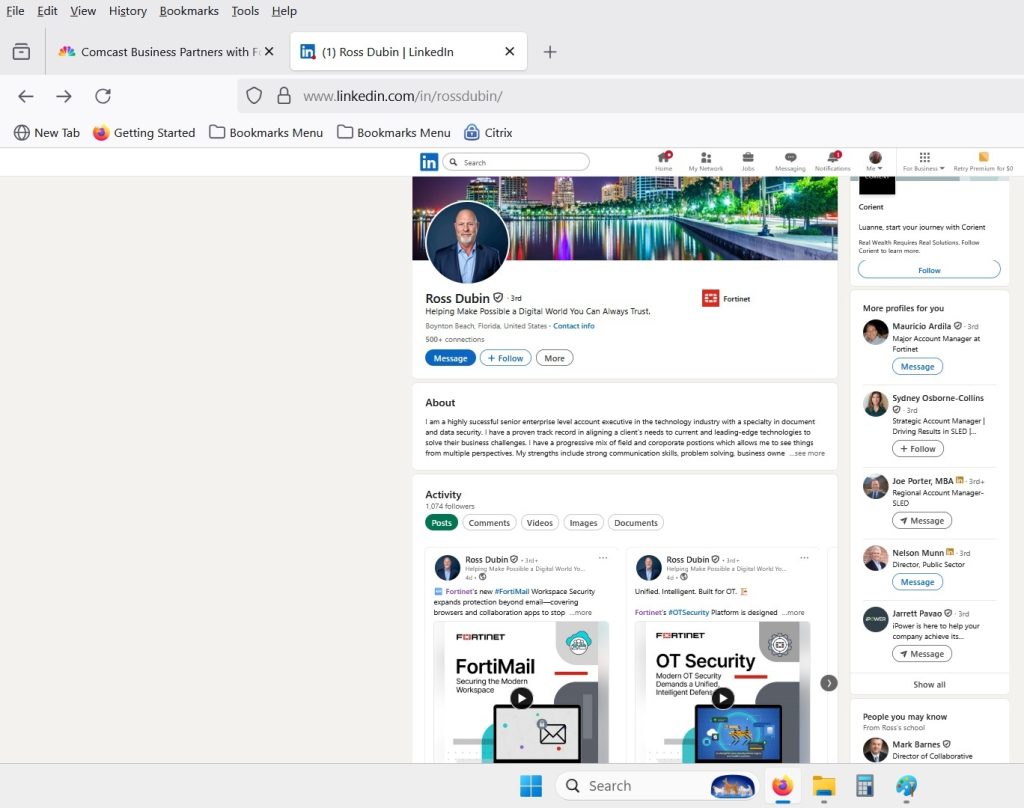Screen dimensions: 1024x808
Task: Click the LinkedIn logo icon
Action: coord(428,162)
